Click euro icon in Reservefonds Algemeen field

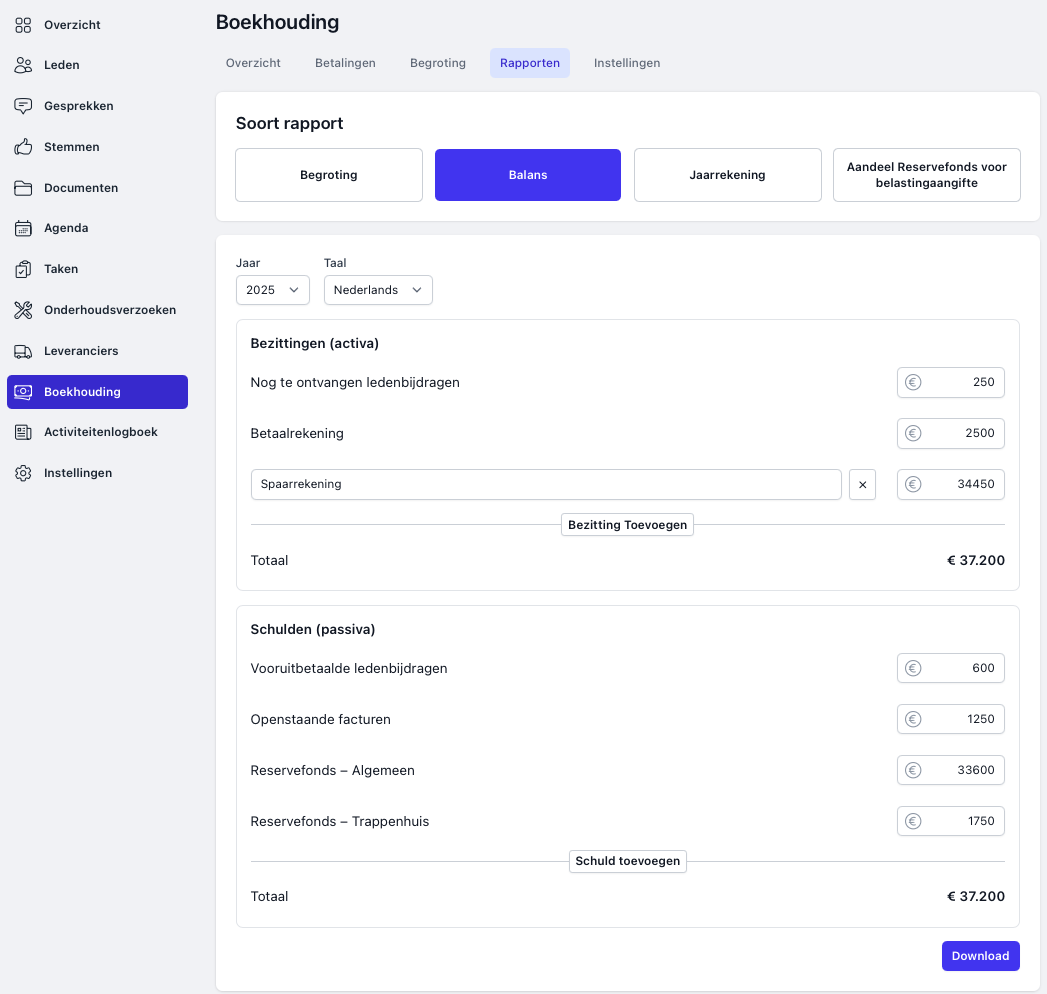click(x=913, y=770)
